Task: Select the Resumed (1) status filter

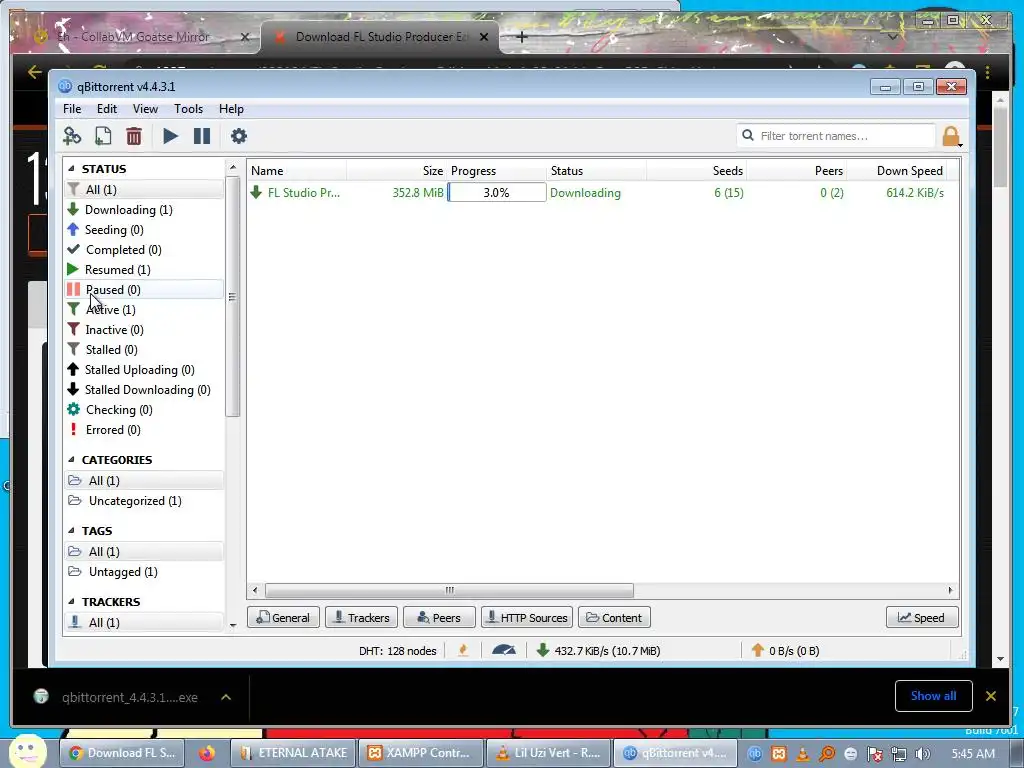Action: coord(118,270)
